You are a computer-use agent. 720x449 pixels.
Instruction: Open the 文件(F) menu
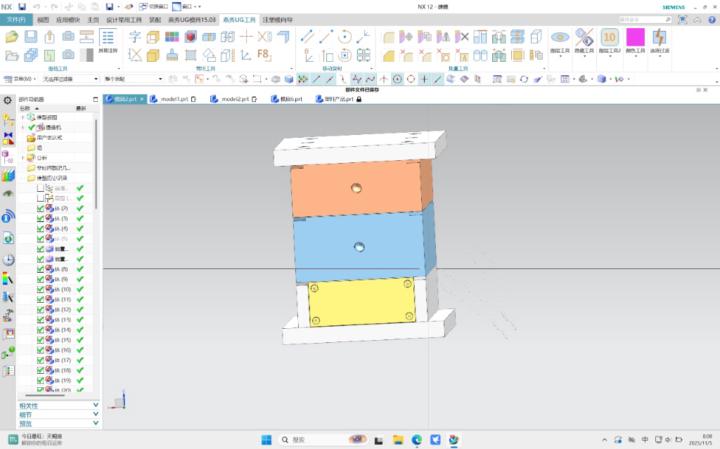click(x=16, y=19)
